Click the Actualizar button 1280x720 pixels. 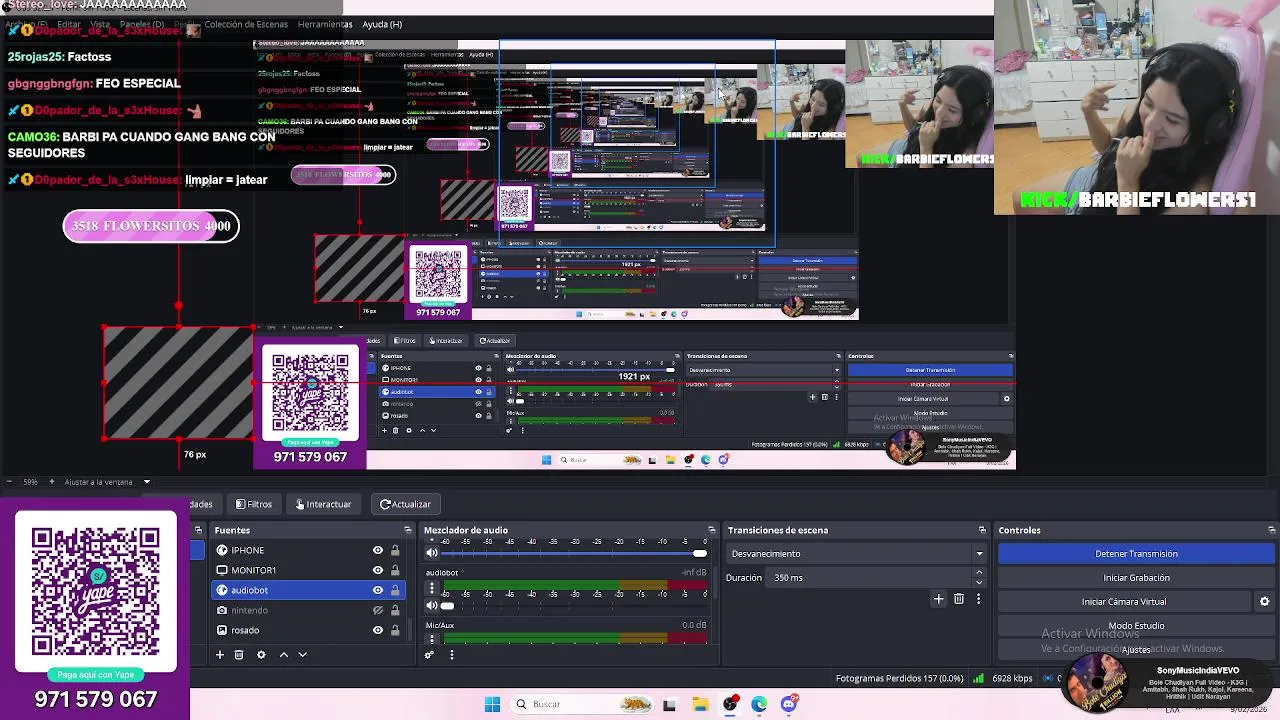[x=405, y=504]
